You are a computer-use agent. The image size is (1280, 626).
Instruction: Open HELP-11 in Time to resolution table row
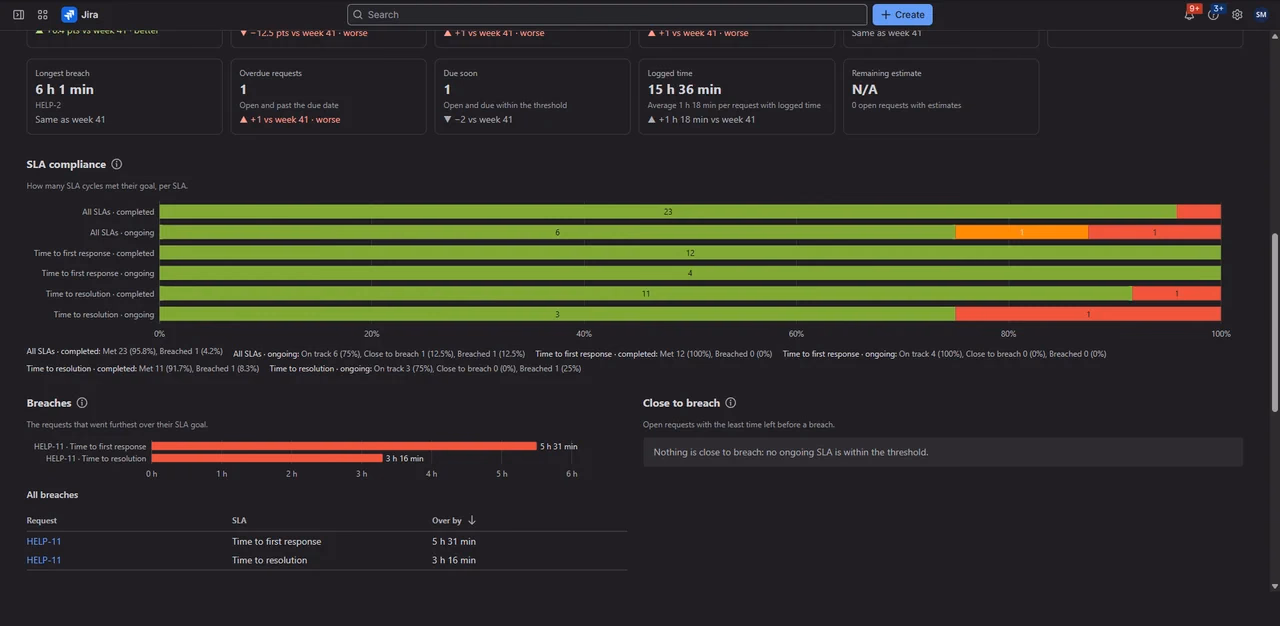44,560
